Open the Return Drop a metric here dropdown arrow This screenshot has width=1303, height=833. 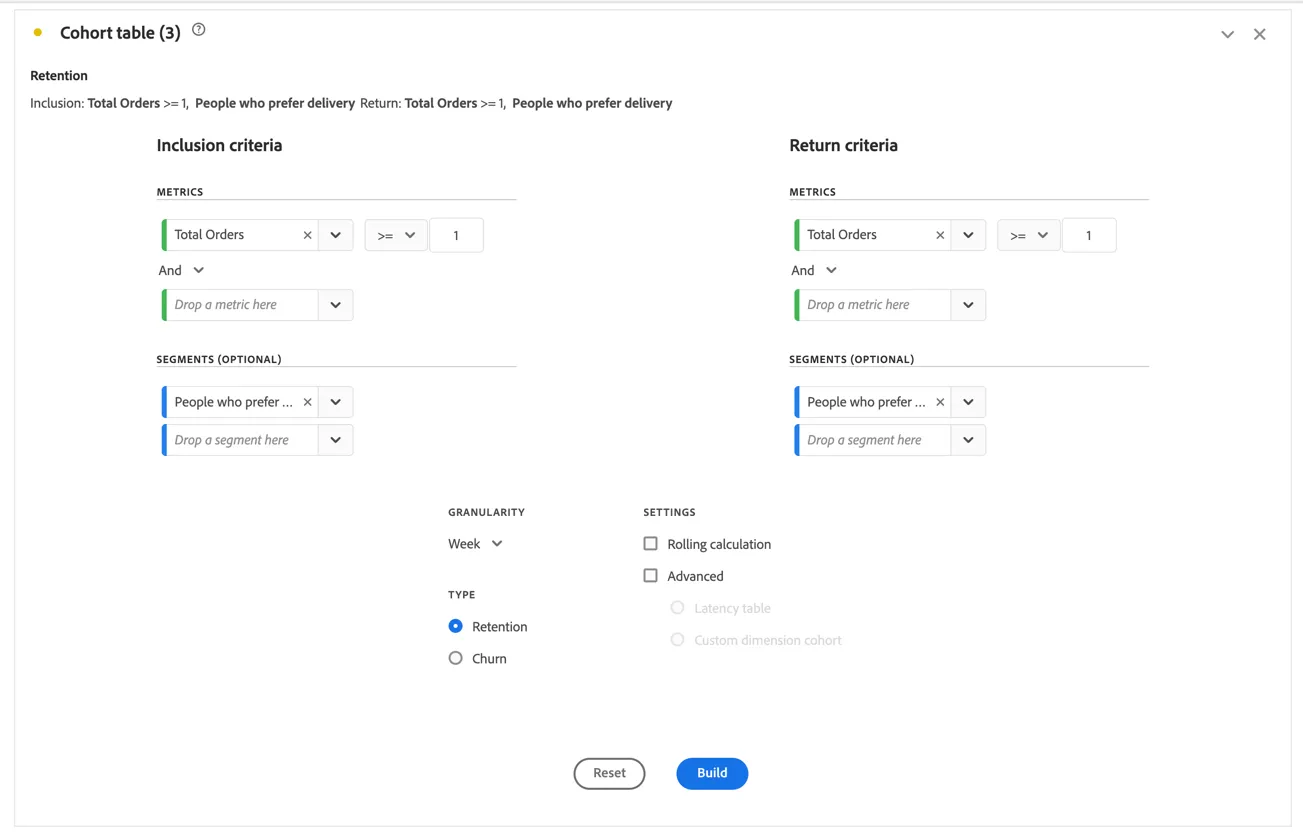point(968,305)
